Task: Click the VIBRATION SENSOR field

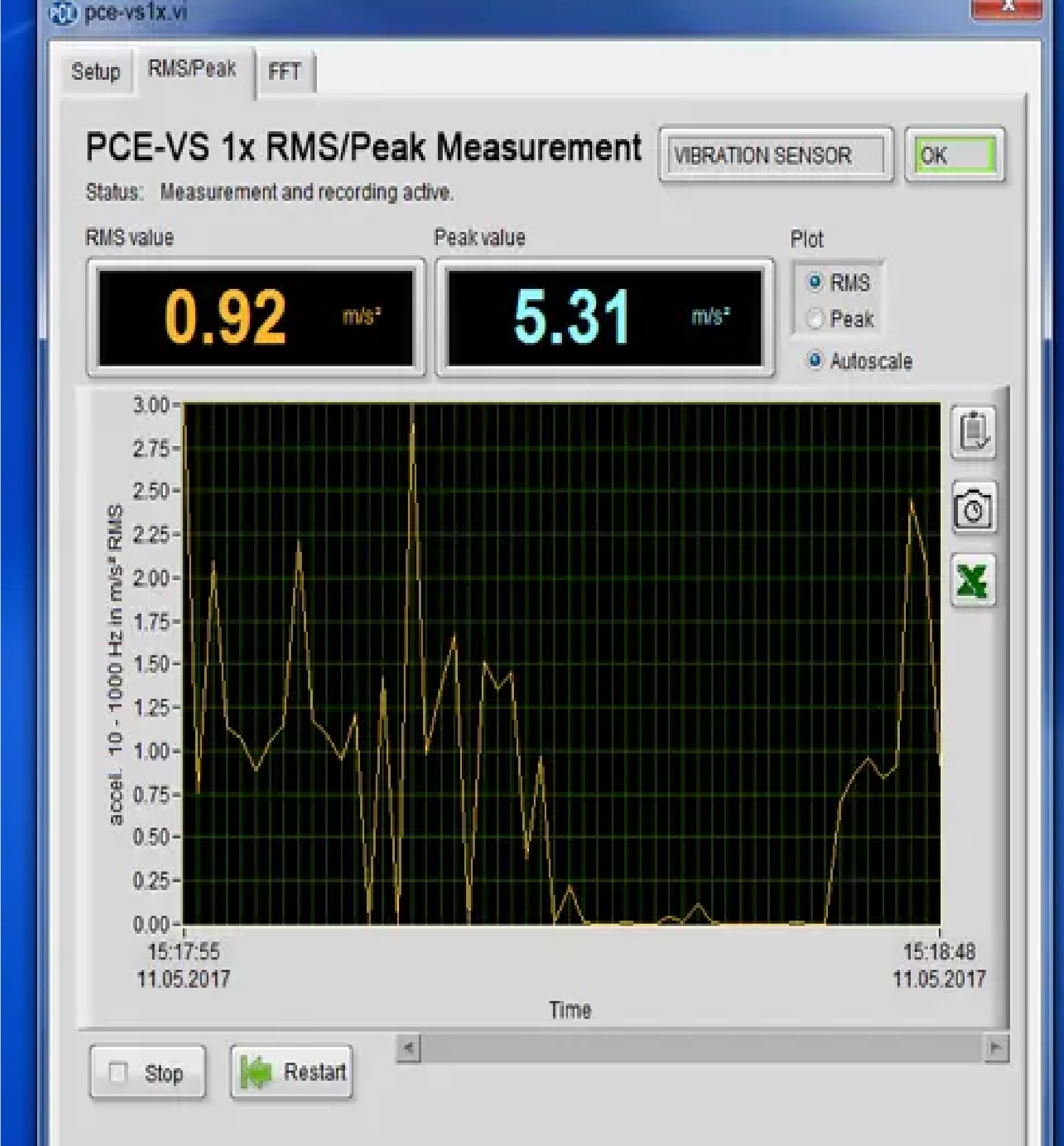Action: 775,156
